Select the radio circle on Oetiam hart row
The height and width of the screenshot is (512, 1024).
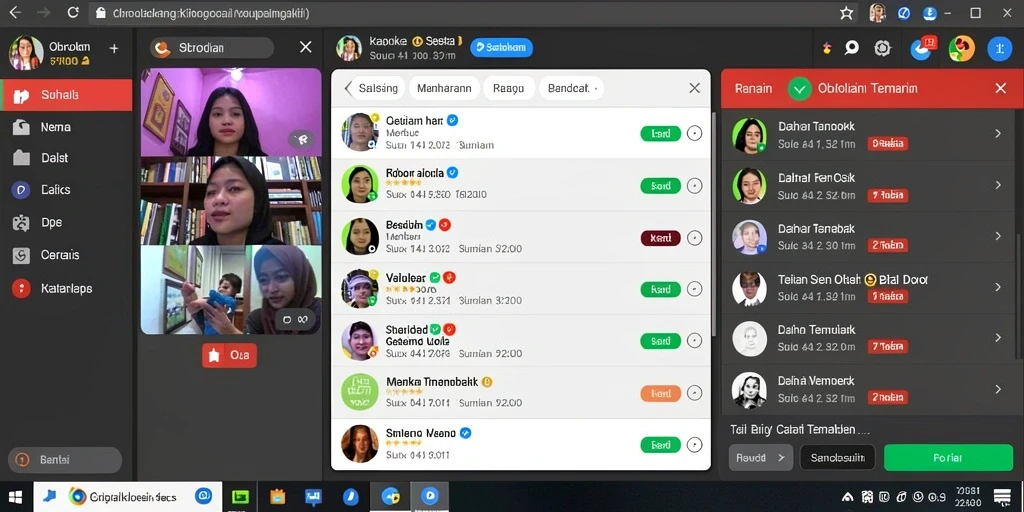coord(695,133)
